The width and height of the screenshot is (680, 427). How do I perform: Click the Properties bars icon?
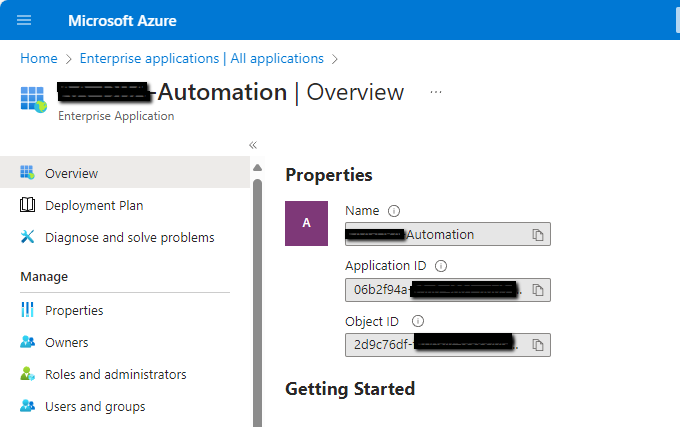click(27, 310)
